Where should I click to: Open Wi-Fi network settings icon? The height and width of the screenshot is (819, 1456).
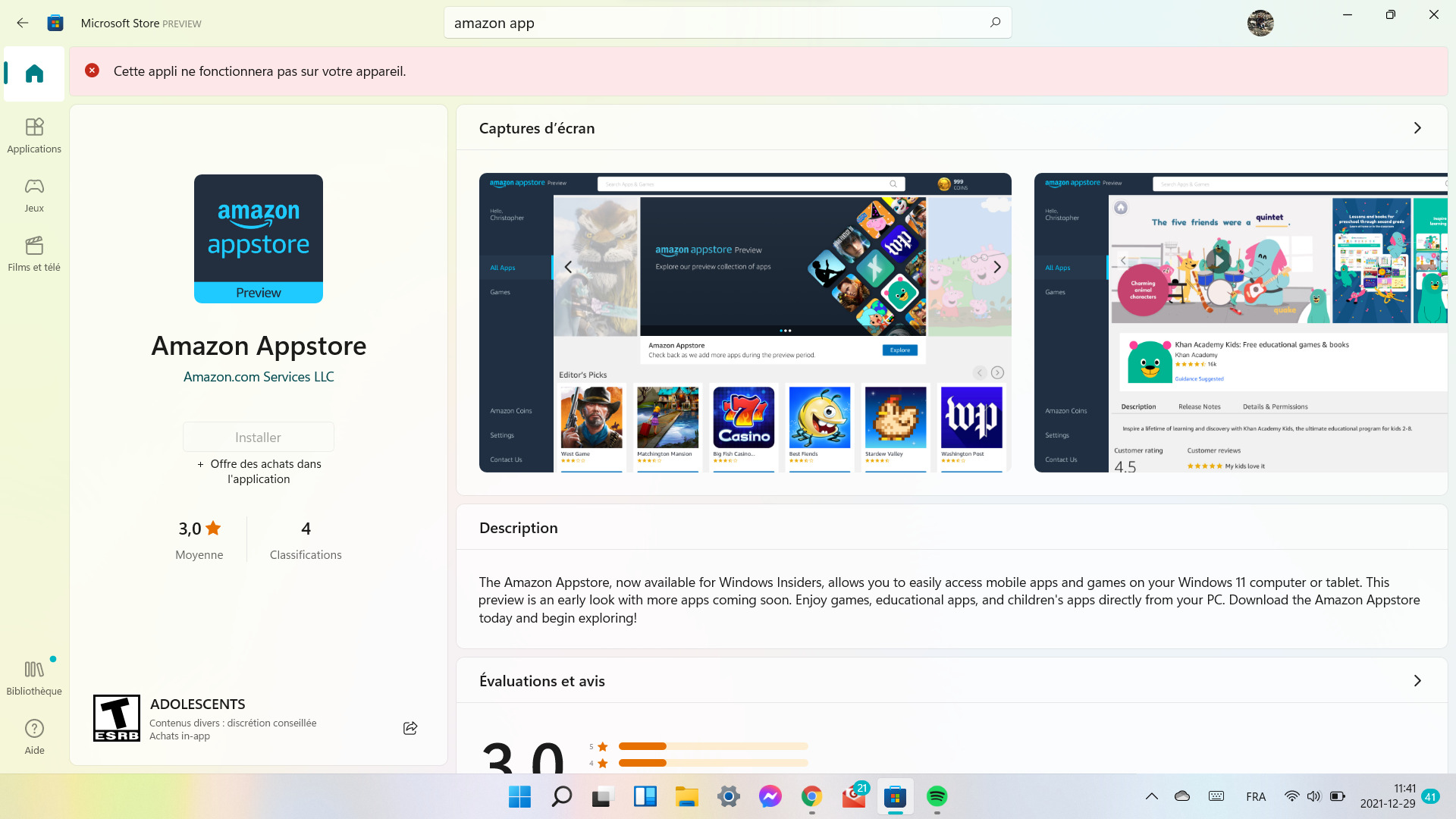1291,796
